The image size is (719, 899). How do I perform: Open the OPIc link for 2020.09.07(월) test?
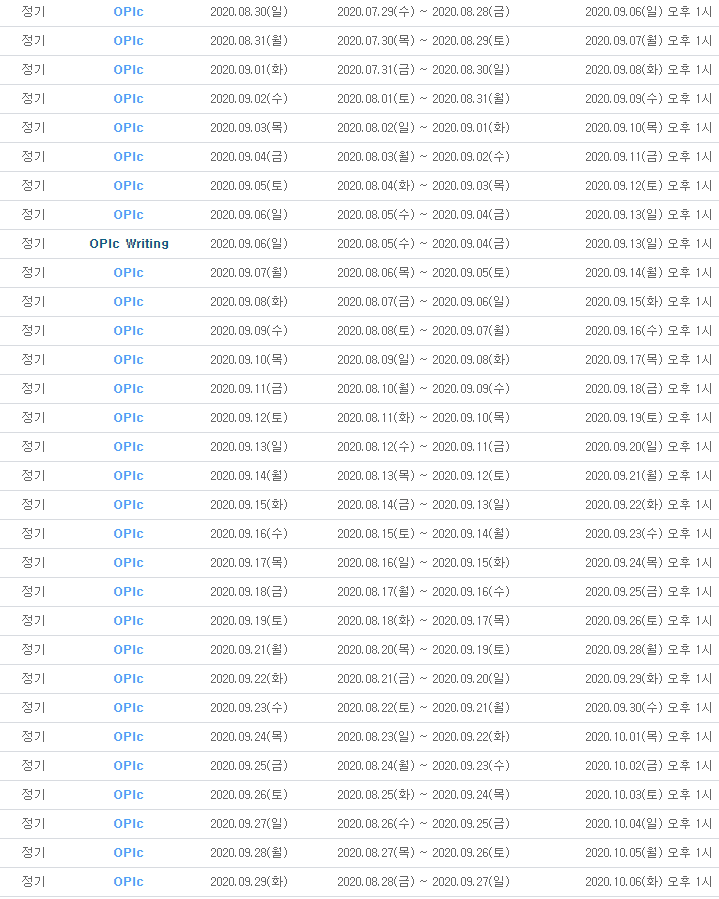(128, 273)
